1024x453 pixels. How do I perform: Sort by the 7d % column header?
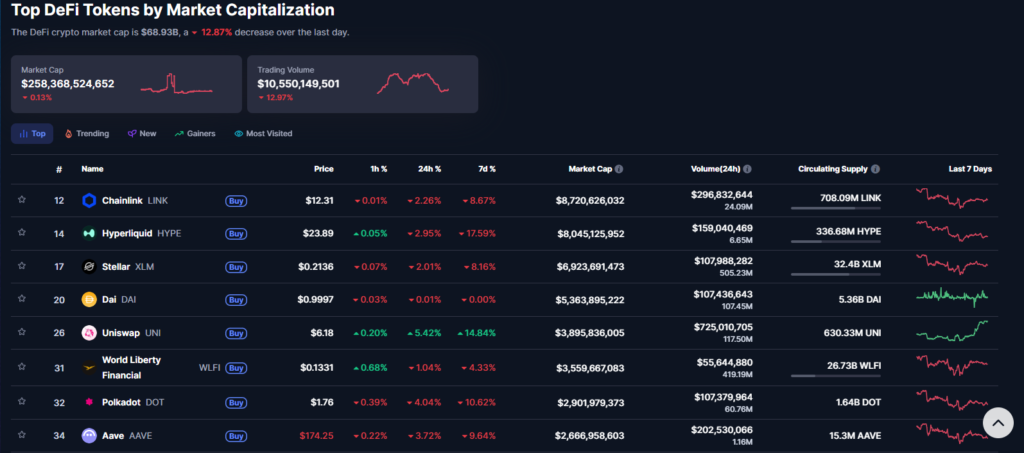[485, 169]
